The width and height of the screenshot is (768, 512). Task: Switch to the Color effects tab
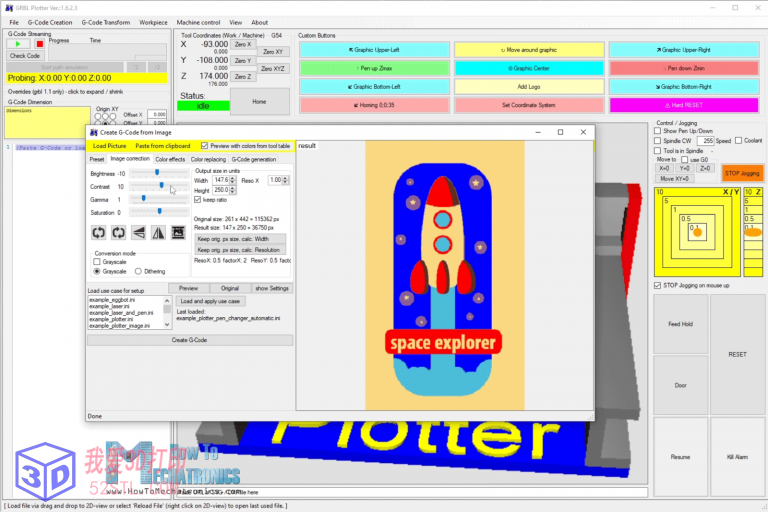(x=170, y=159)
